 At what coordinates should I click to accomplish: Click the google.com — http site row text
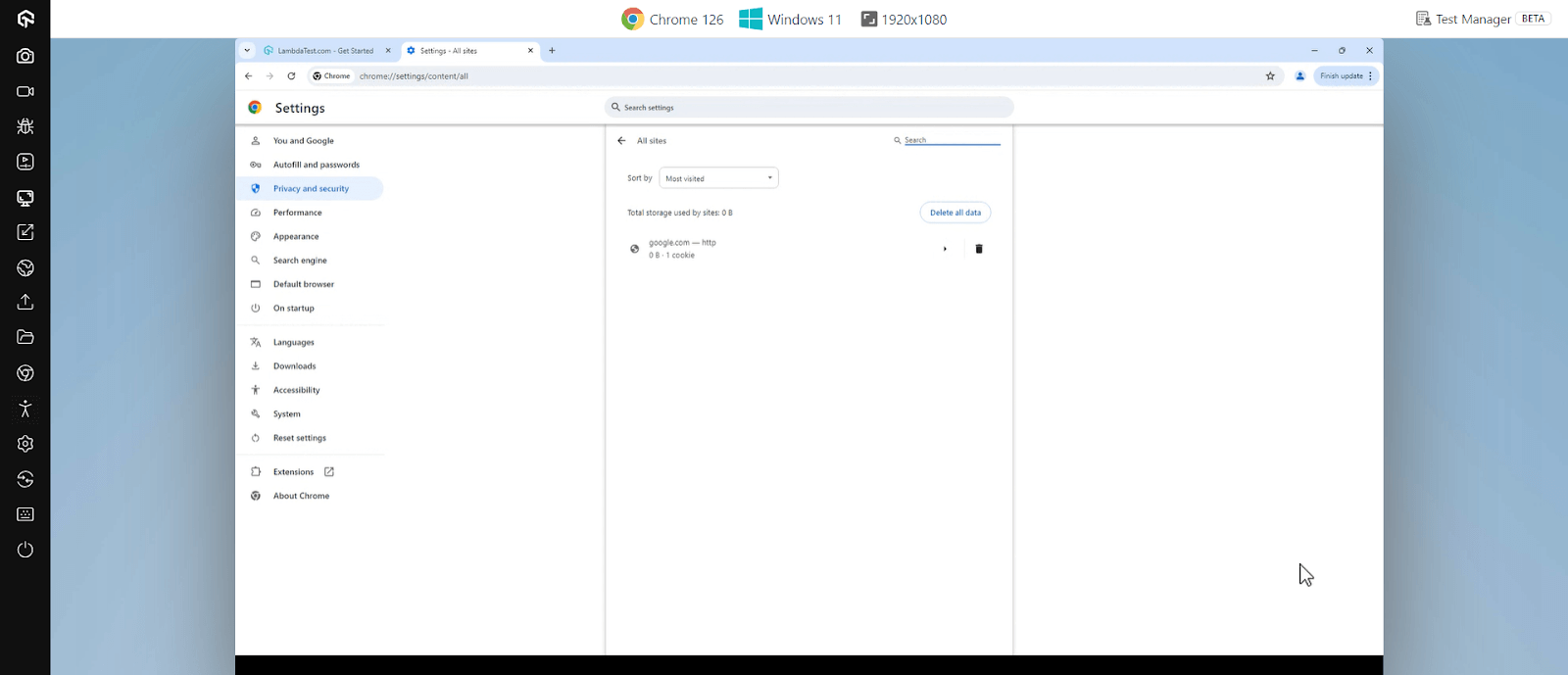coord(682,243)
